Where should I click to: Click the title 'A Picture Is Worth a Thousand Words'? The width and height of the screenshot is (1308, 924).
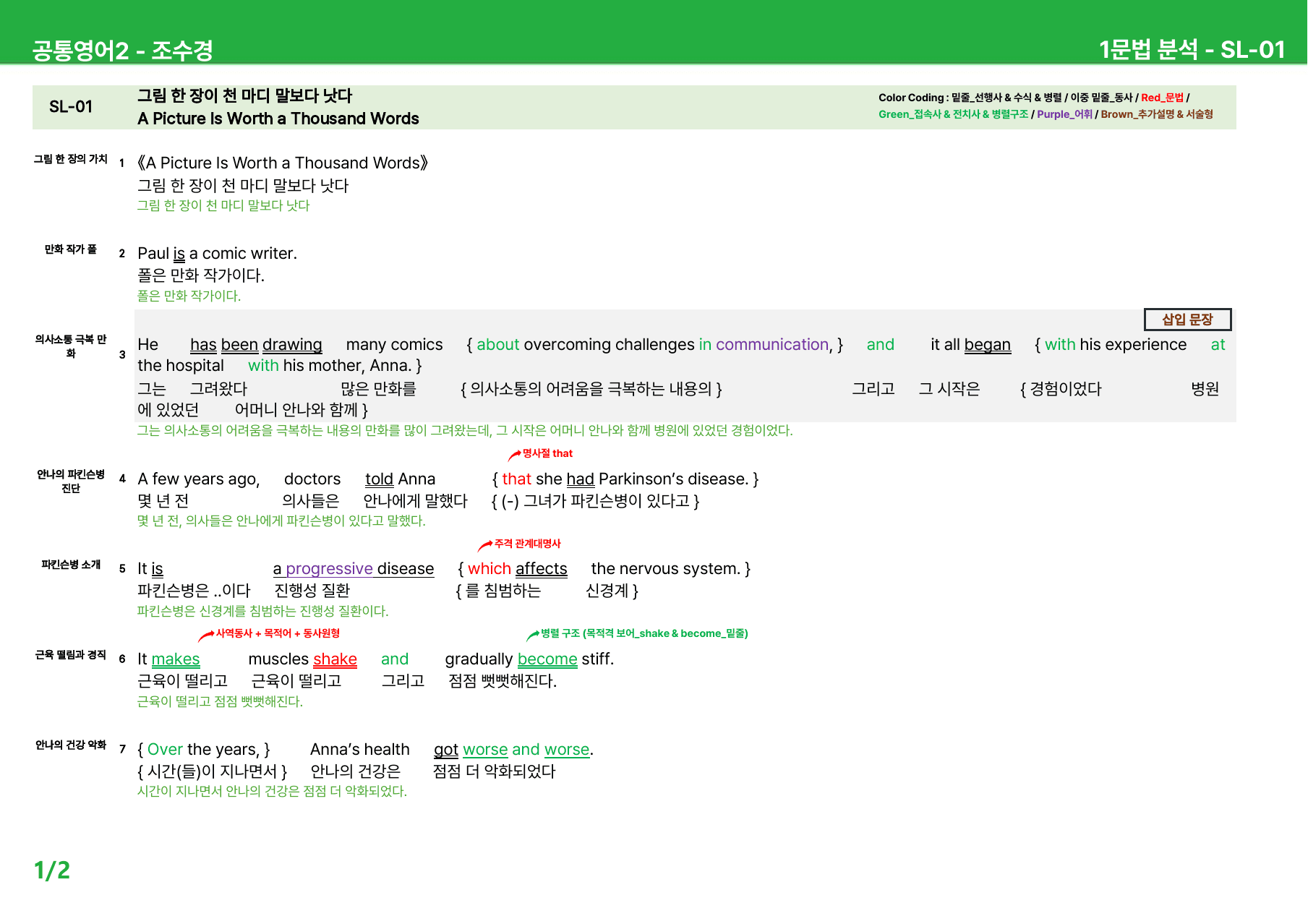pyautogui.click(x=278, y=119)
